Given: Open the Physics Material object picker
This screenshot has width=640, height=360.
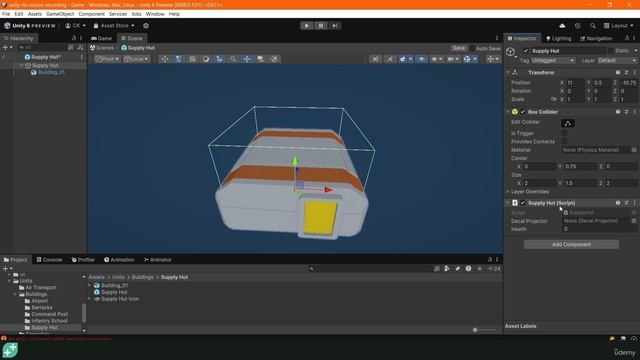Looking at the screenshot, I should (x=634, y=150).
